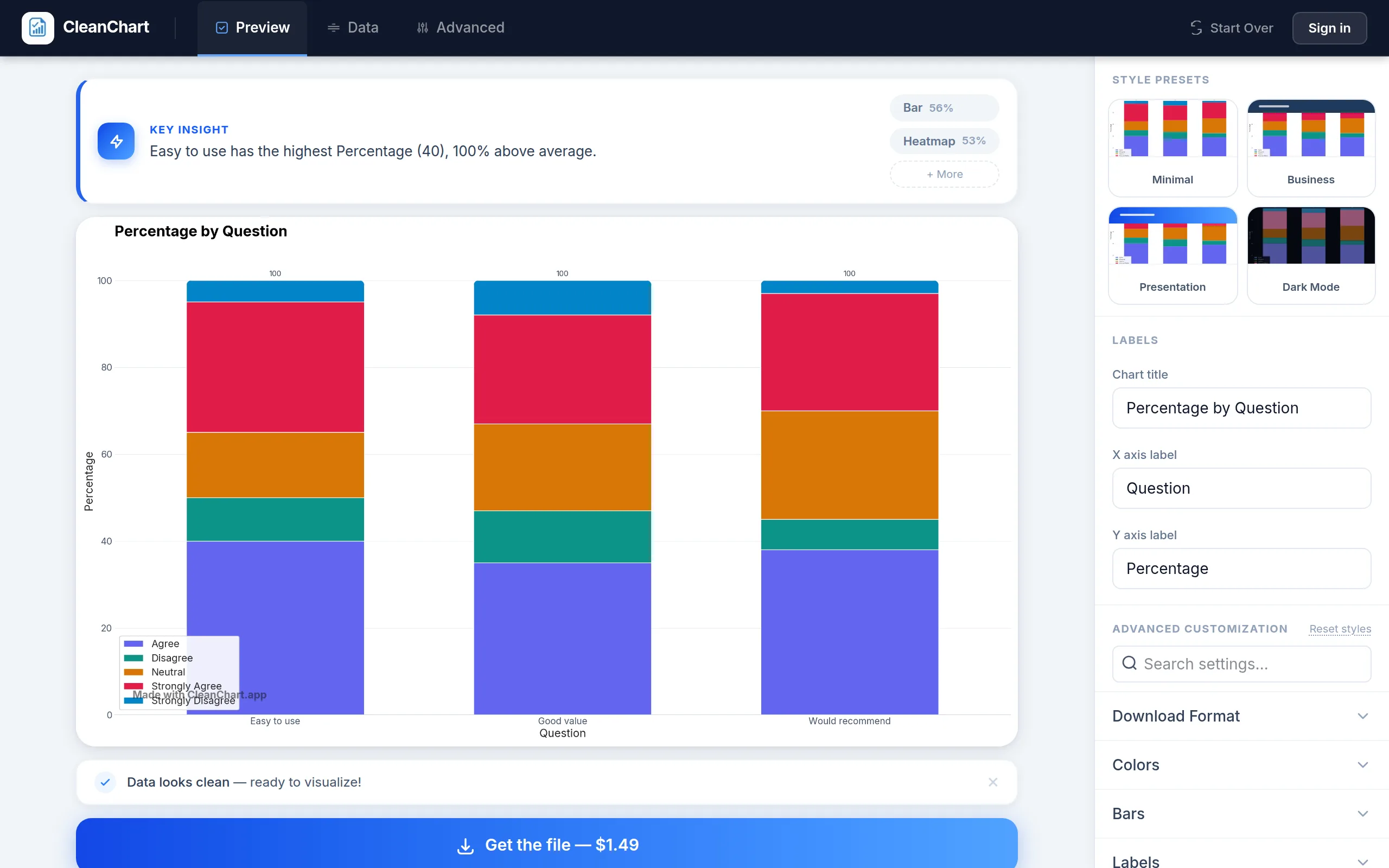Apply the Dark Mode style preset
Image resolution: width=1389 pixels, height=868 pixels.
click(x=1311, y=255)
